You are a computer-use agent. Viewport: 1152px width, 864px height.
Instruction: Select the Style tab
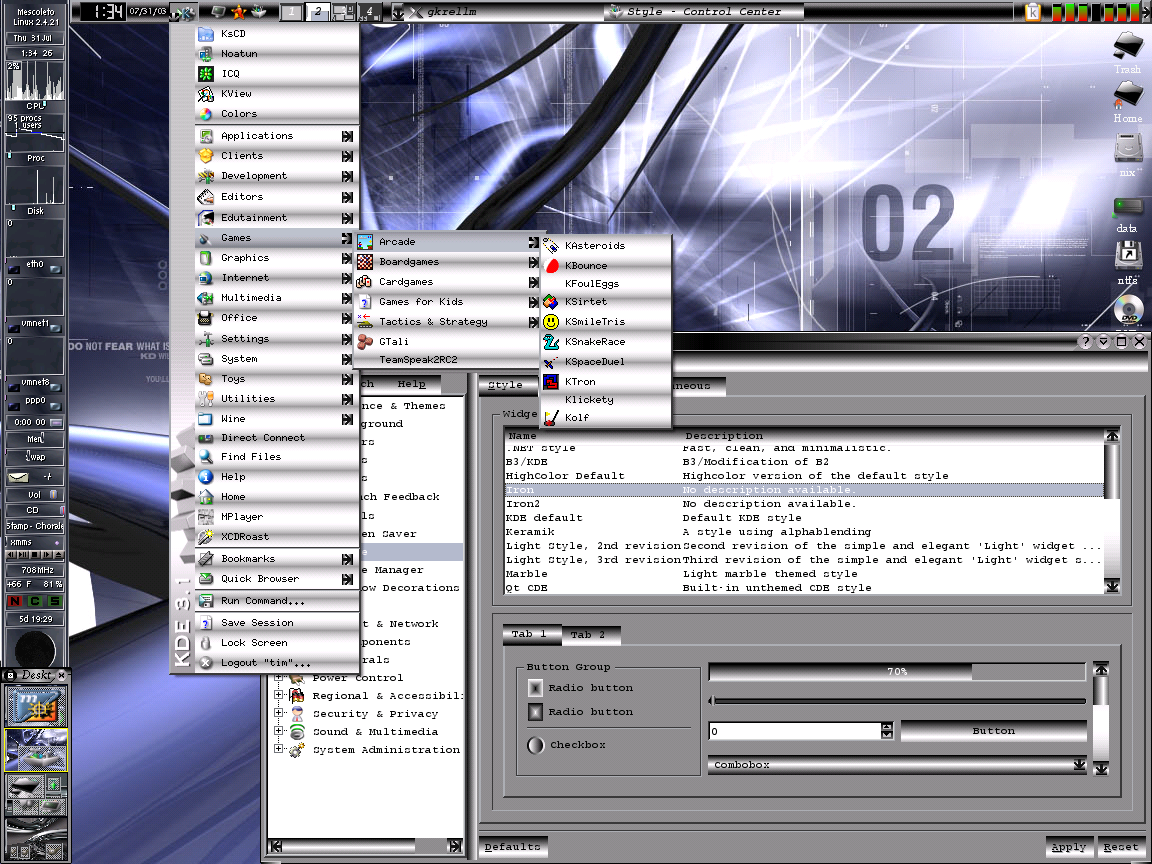tap(507, 384)
